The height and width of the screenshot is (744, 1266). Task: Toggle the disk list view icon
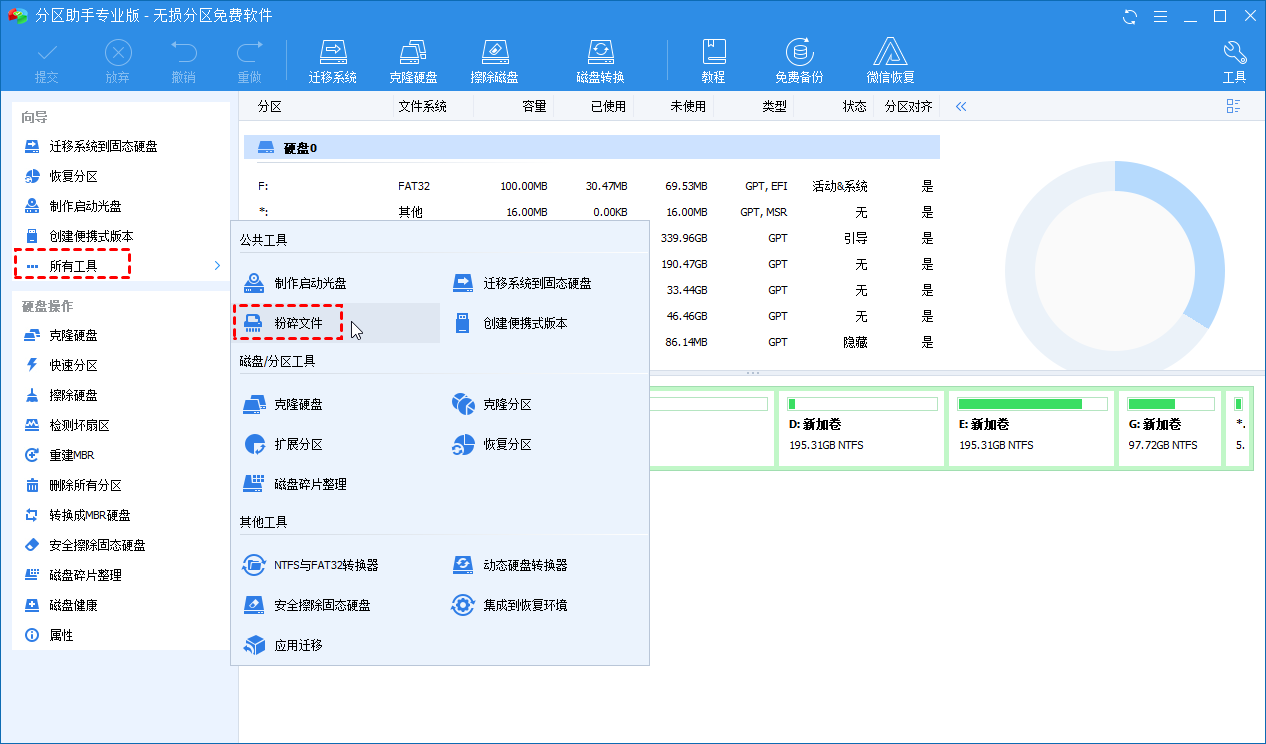[1233, 106]
